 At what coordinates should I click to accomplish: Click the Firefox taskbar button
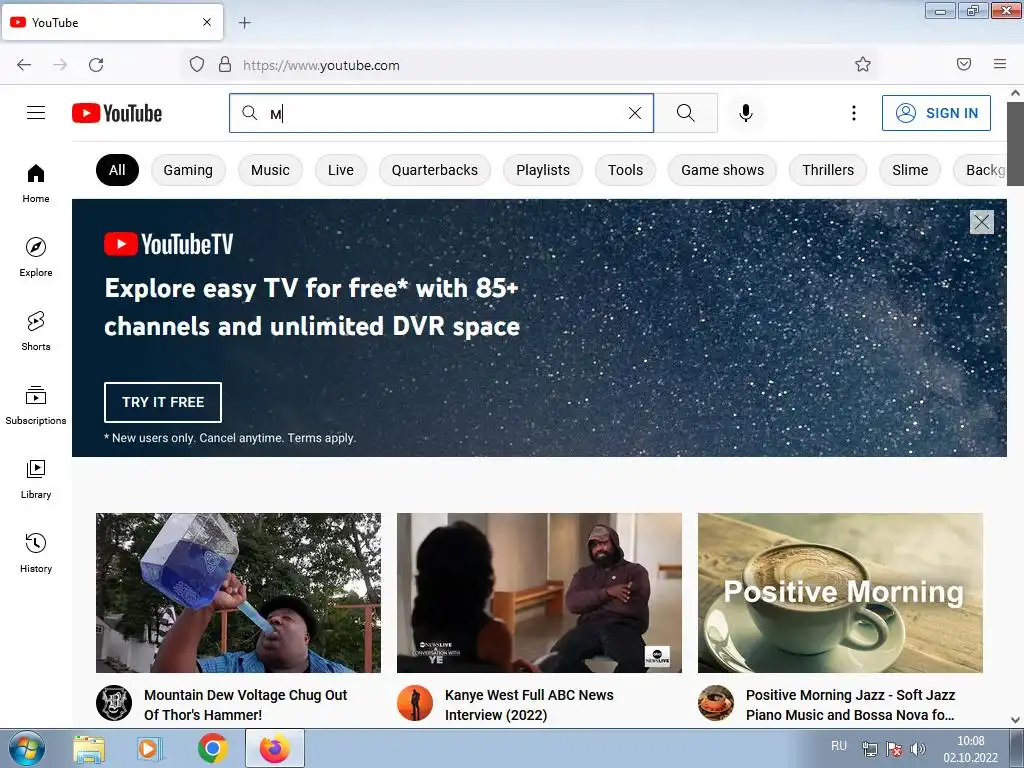275,749
